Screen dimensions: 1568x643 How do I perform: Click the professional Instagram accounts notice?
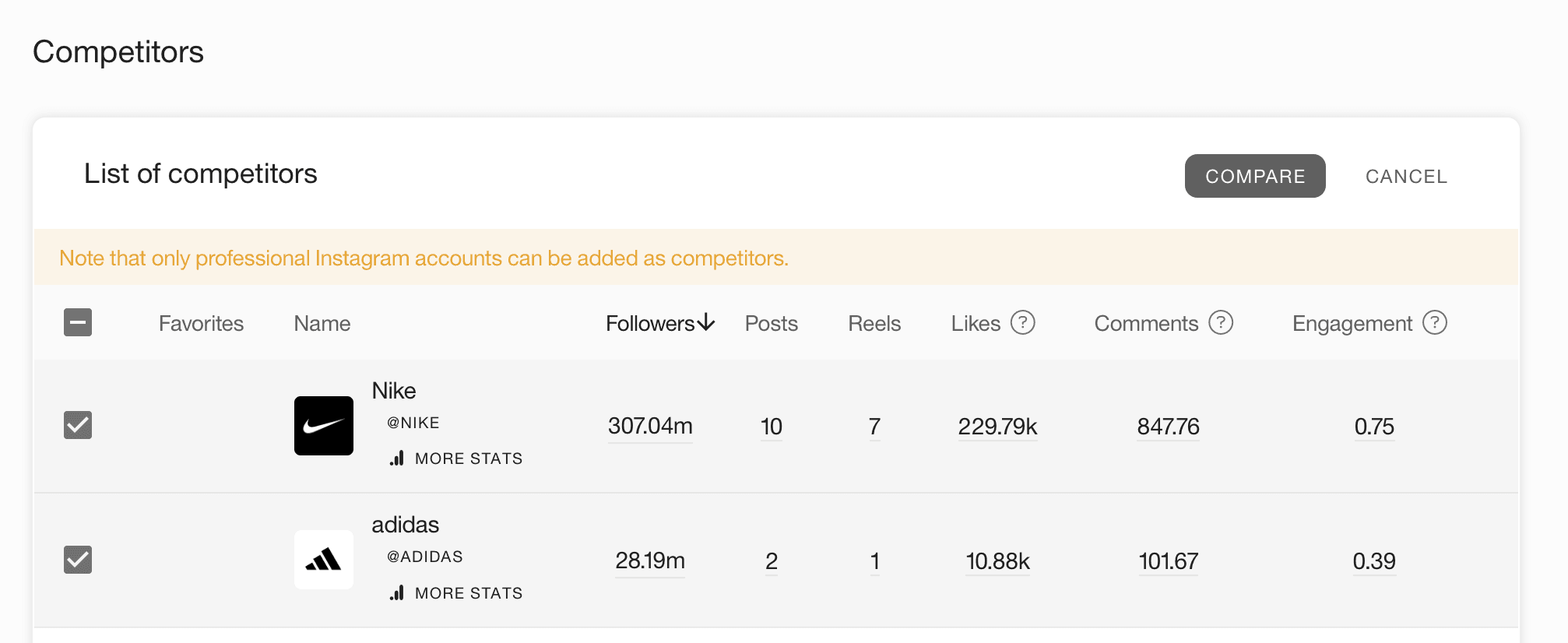tap(424, 258)
